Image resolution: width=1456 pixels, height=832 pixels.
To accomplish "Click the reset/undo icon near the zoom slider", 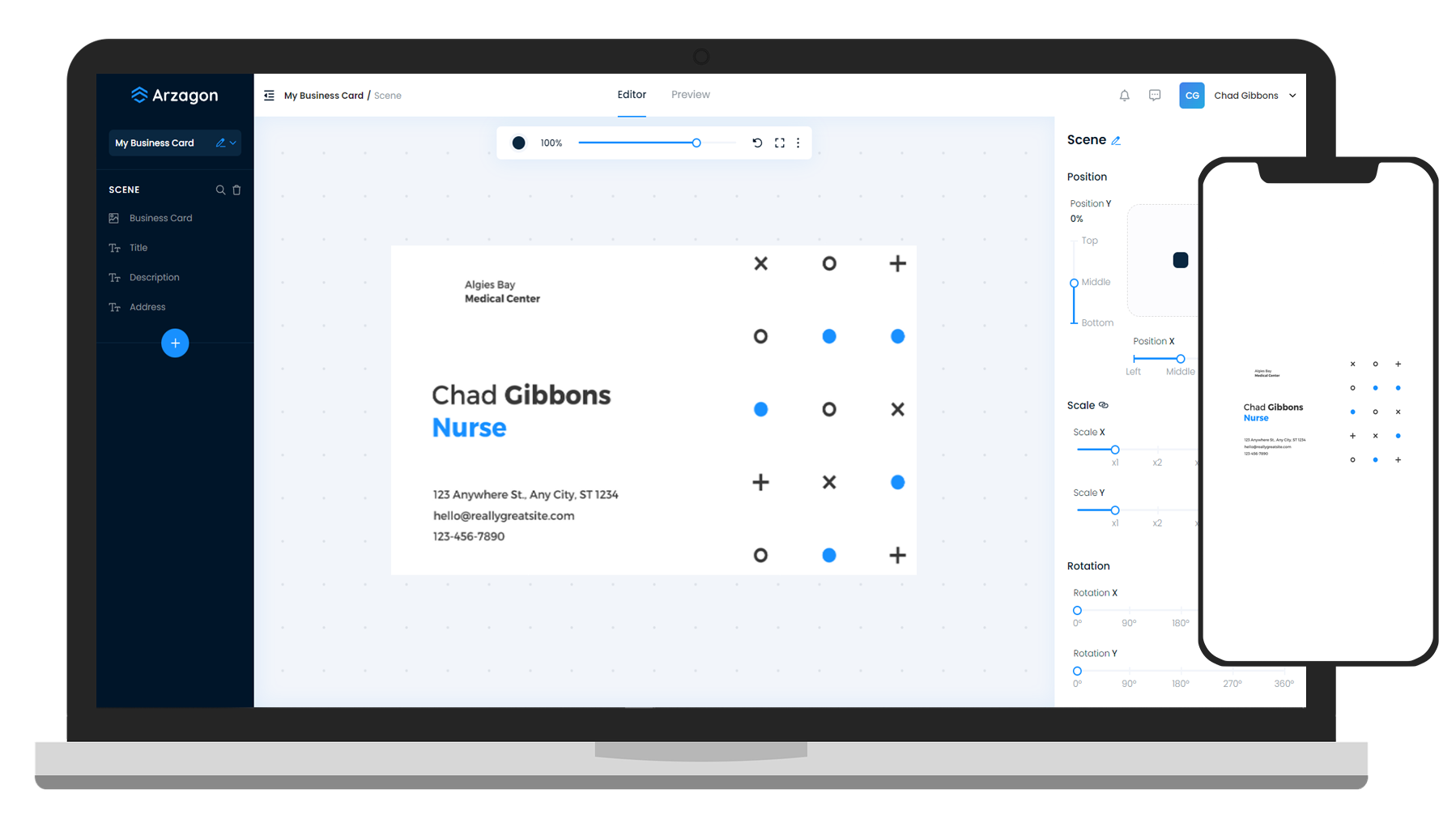I will (x=756, y=143).
